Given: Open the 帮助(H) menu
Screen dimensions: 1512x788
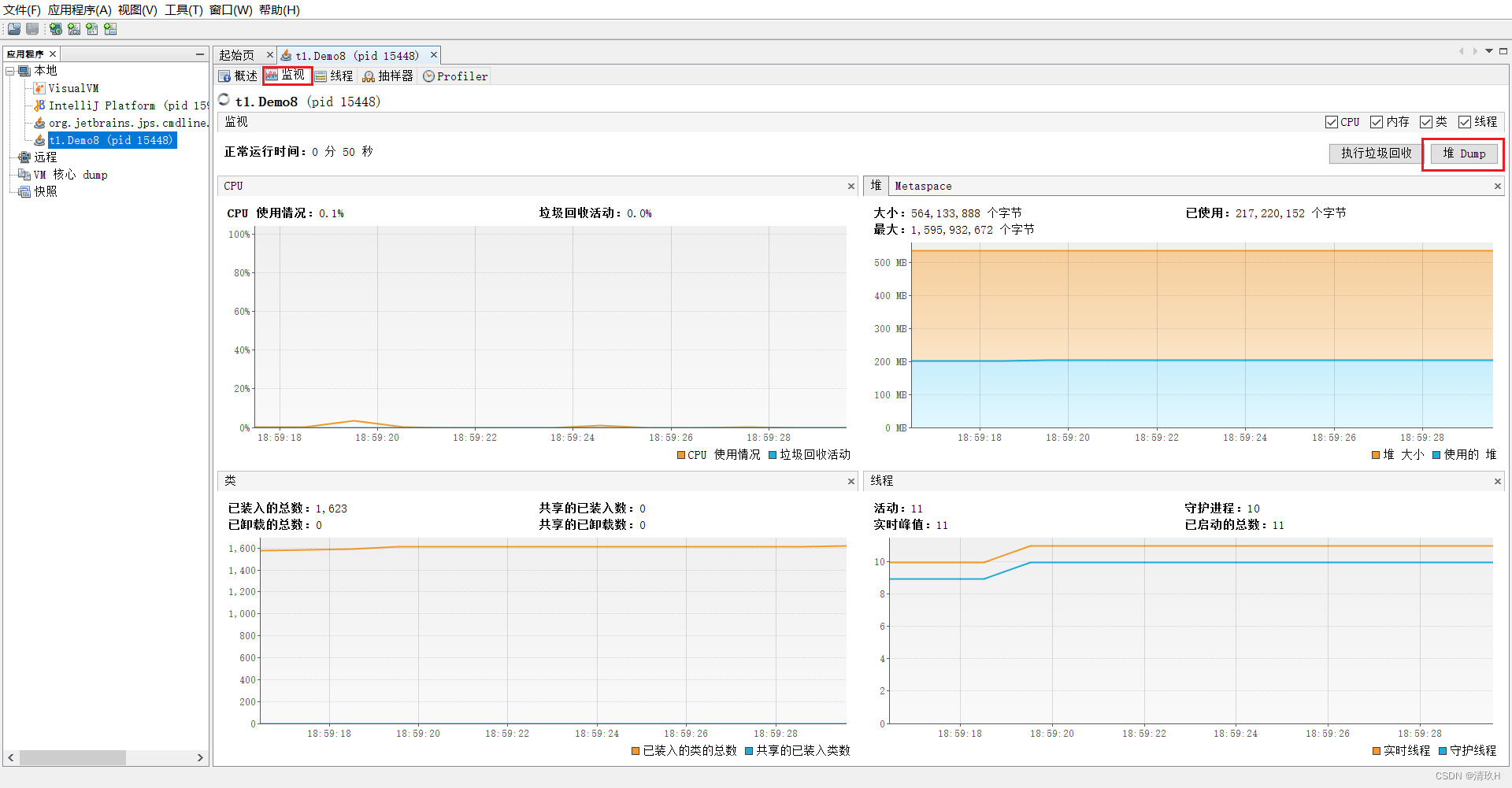Looking at the screenshot, I should [280, 10].
